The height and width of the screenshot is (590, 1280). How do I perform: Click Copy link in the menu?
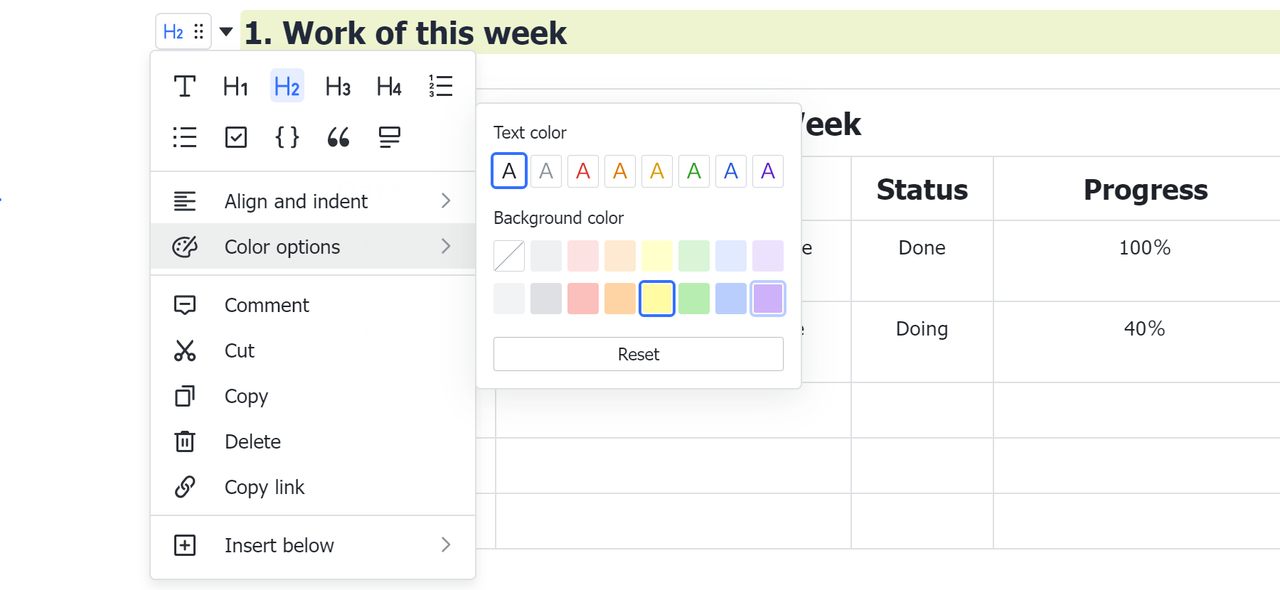264,487
